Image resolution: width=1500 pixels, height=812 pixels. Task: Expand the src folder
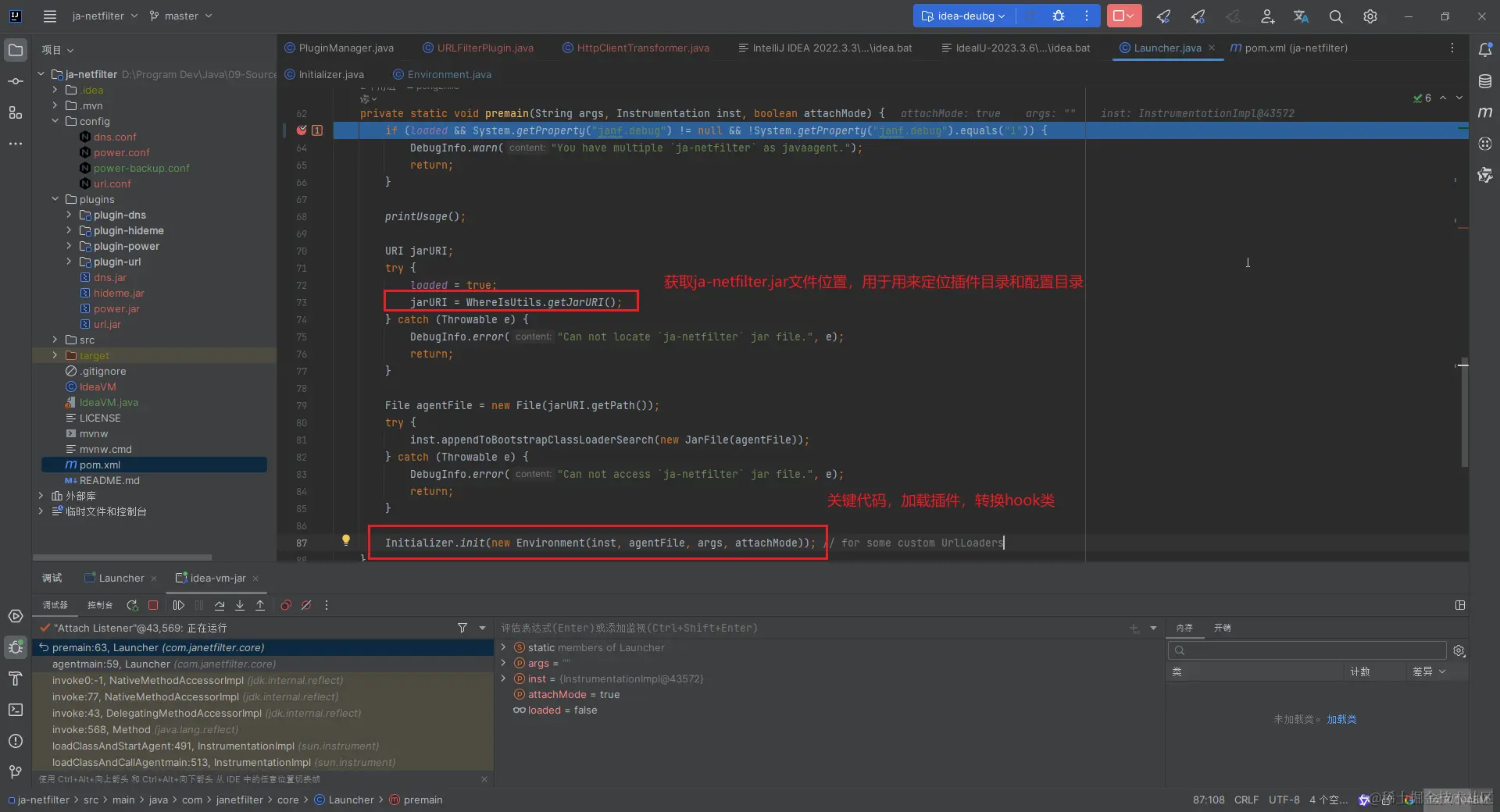point(55,340)
